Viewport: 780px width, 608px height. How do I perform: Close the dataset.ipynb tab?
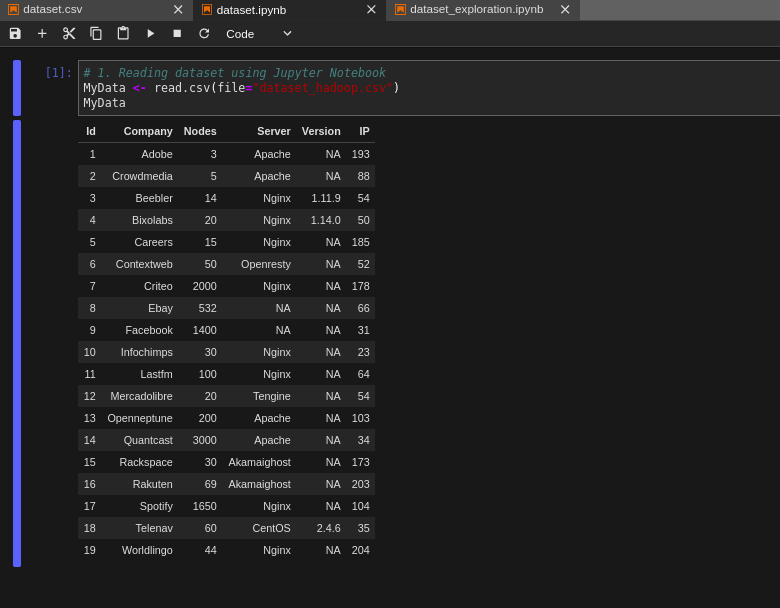tap(371, 9)
